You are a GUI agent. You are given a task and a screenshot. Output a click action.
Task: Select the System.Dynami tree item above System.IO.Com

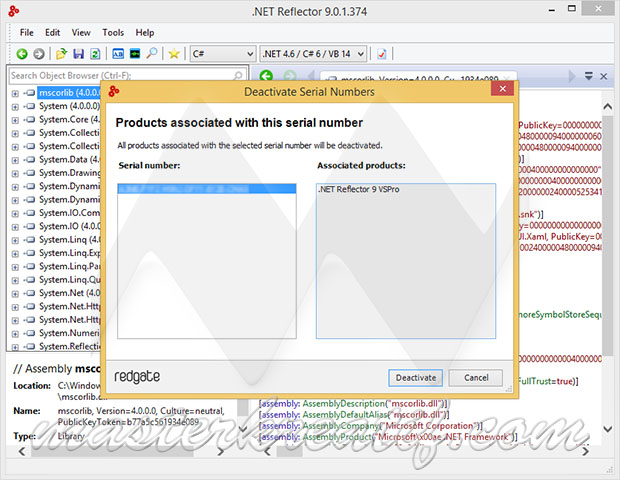coord(70,199)
